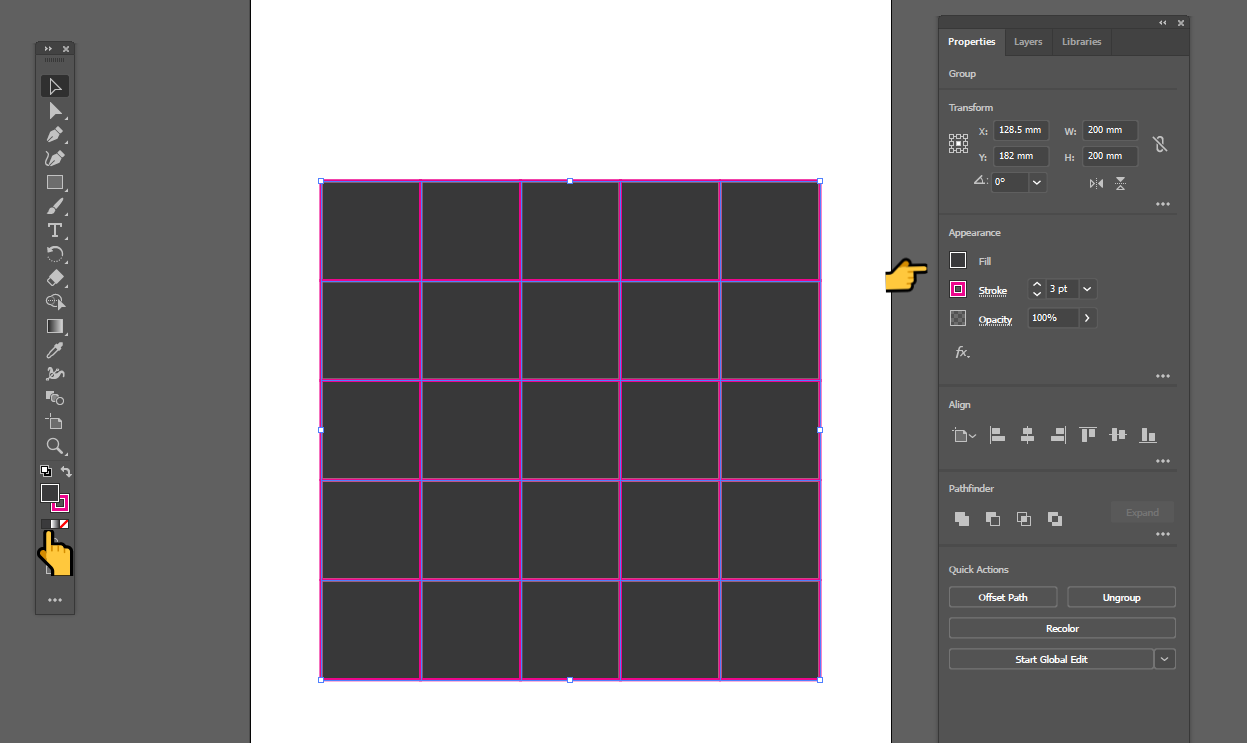The width and height of the screenshot is (1247, 743).
Task: Select the Selection tool arrow
Action: [55, 86]
